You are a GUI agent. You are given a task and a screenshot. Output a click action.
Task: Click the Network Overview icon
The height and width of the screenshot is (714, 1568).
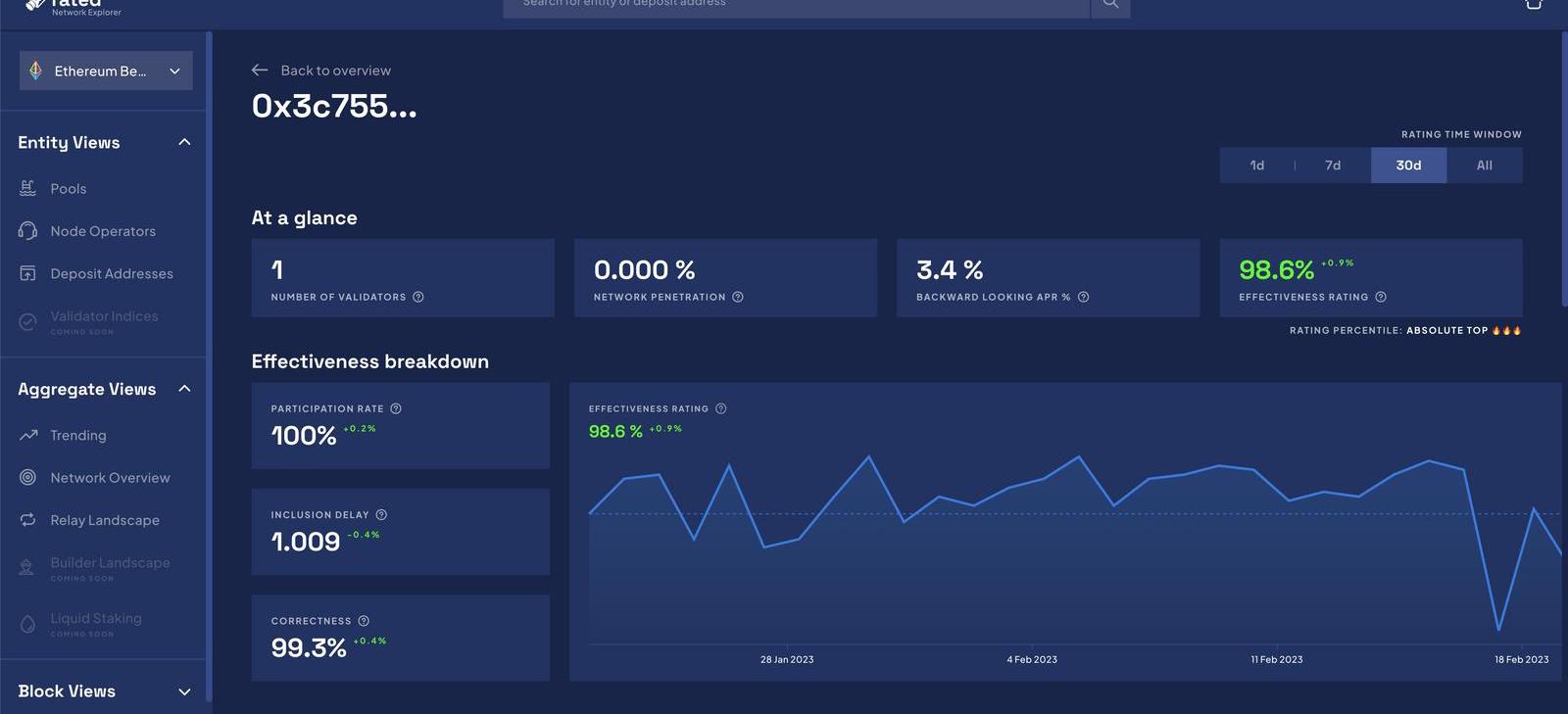click(x=28, y=478)
